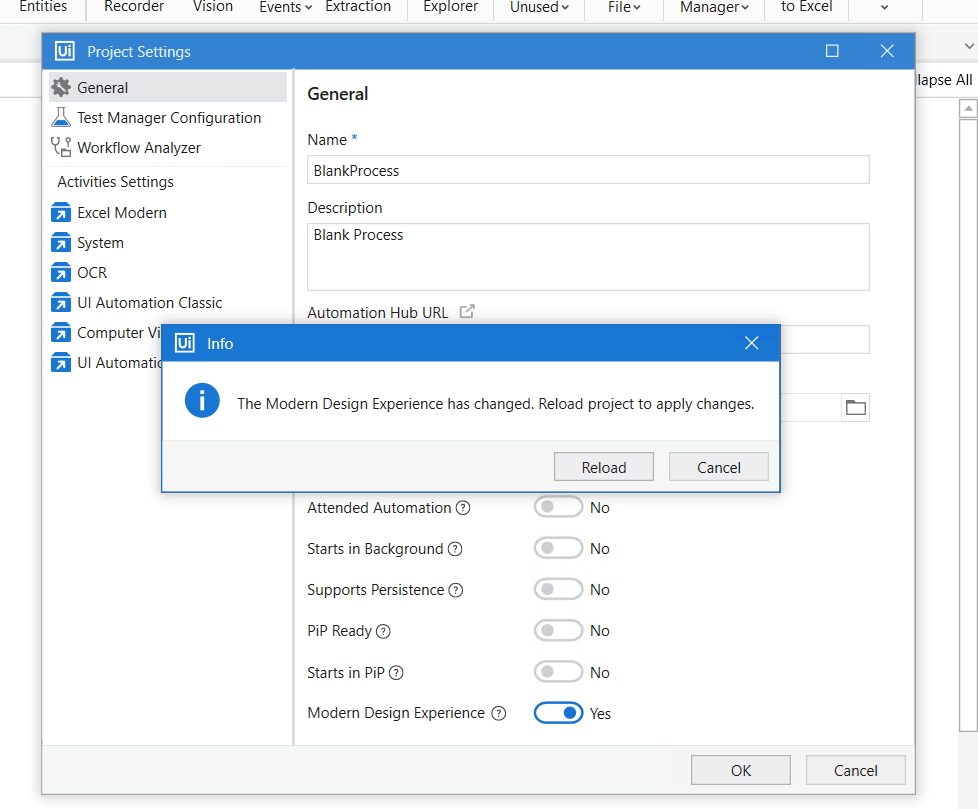Browse folder icon beside the path field
The width and height of the screenshot is (978, 809).
coord(855,408)
